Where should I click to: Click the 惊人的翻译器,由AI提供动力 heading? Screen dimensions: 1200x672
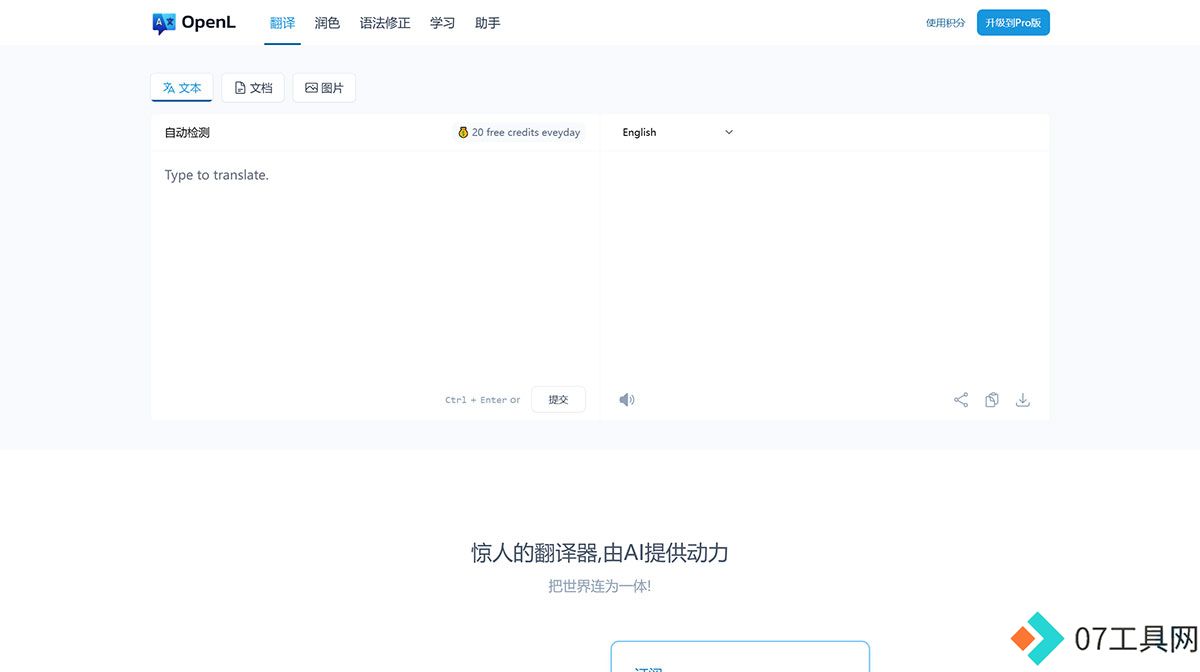tap(600, 552)
